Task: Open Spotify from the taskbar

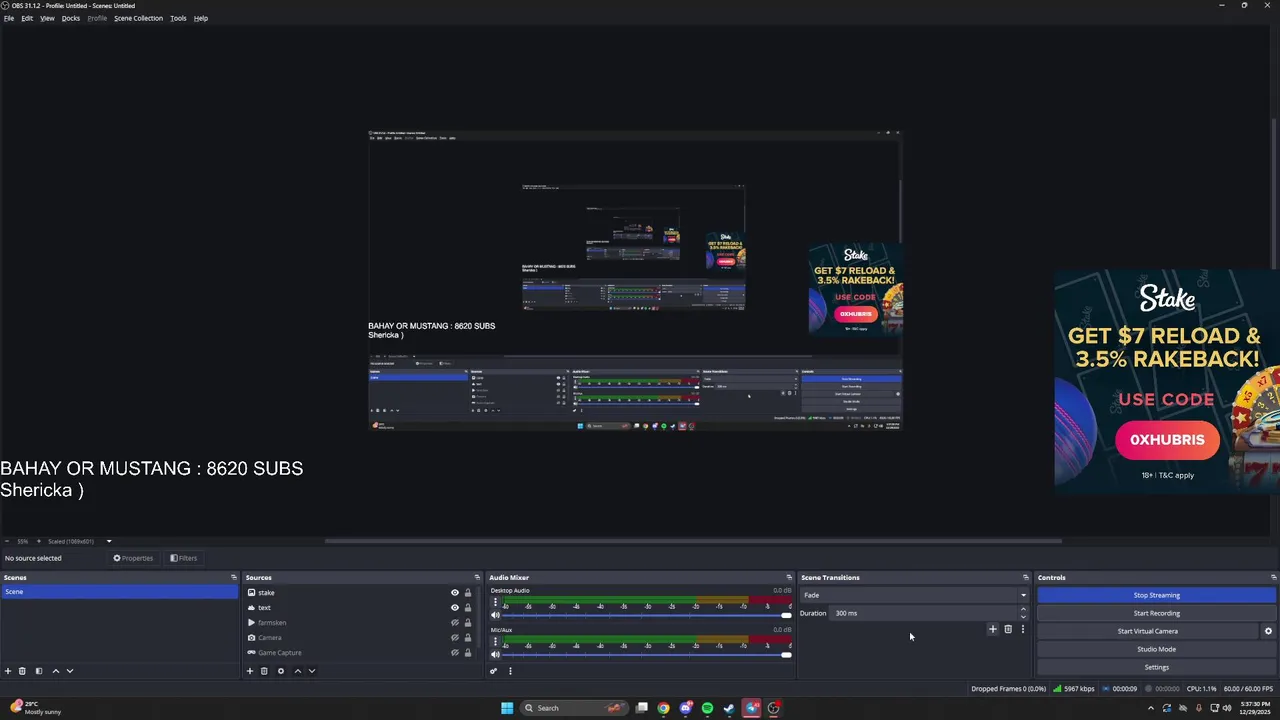Action: (707, 708)
